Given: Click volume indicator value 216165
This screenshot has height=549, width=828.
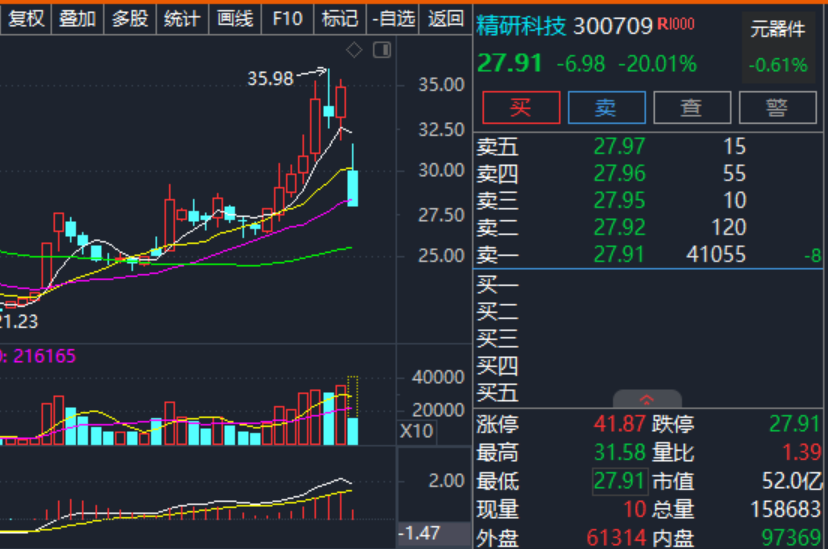Looking at the screenshot, I should coord(44,356).
